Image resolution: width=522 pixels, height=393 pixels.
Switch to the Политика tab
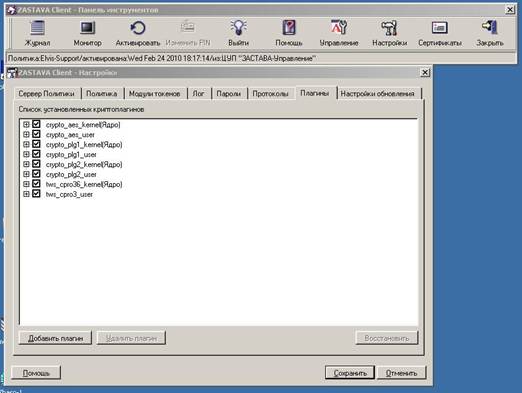[x=102, y=94]
